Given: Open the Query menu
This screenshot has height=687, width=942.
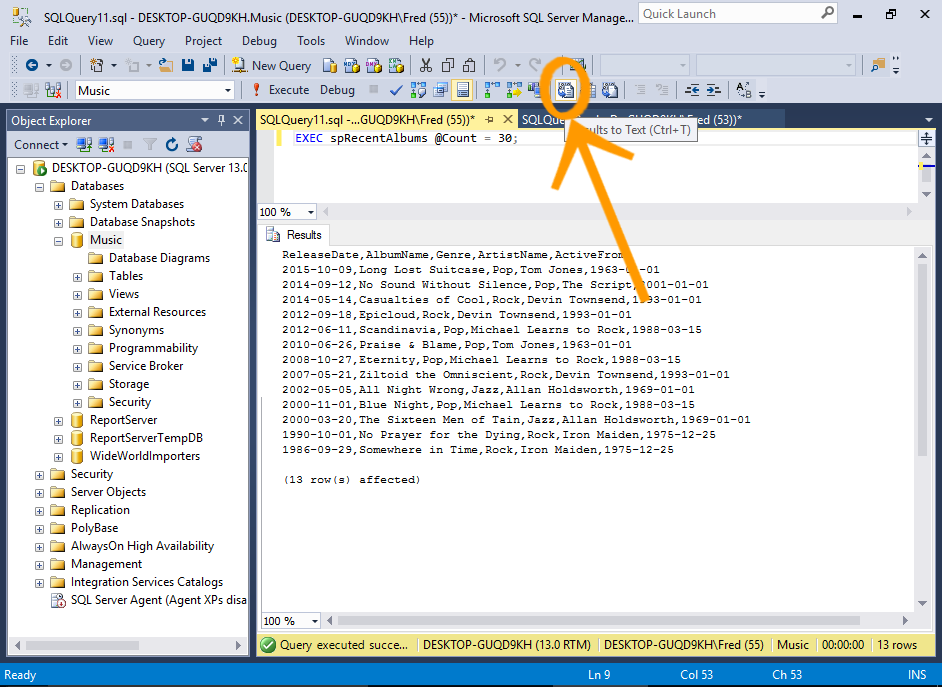Looking at the screenshot, I should click(149, 41).
